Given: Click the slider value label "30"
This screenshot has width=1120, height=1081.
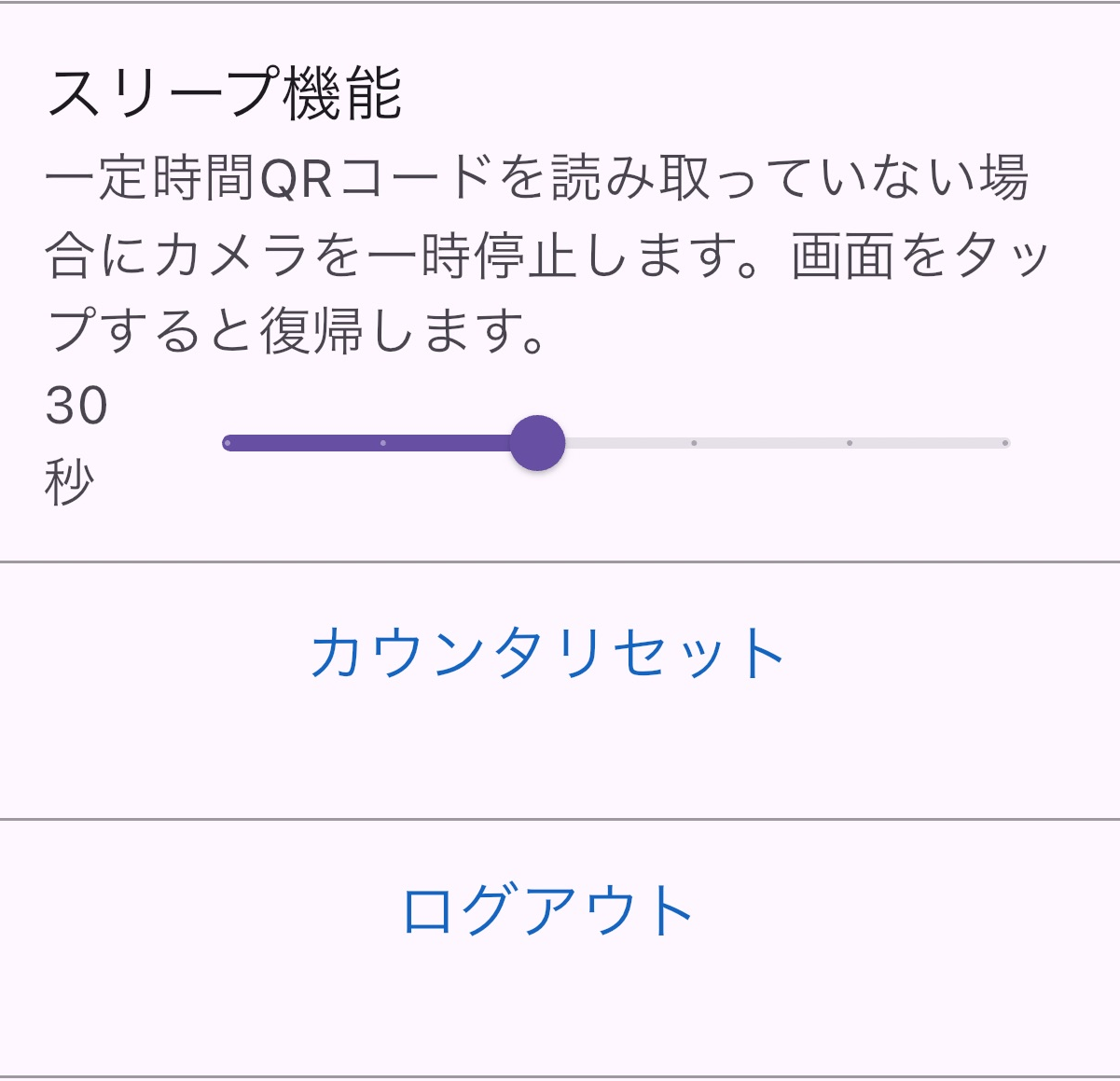Looking at the screenshot, I should point(76,406).
